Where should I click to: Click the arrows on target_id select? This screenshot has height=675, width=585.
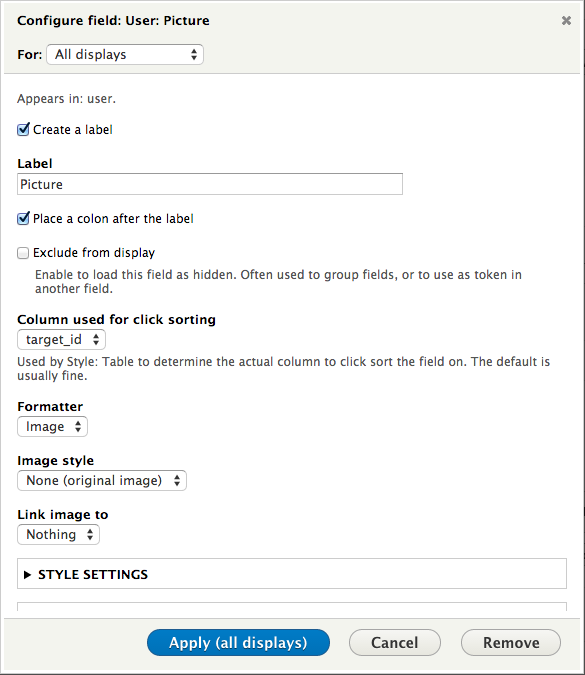pyautogui.click(x=96, y=340)
